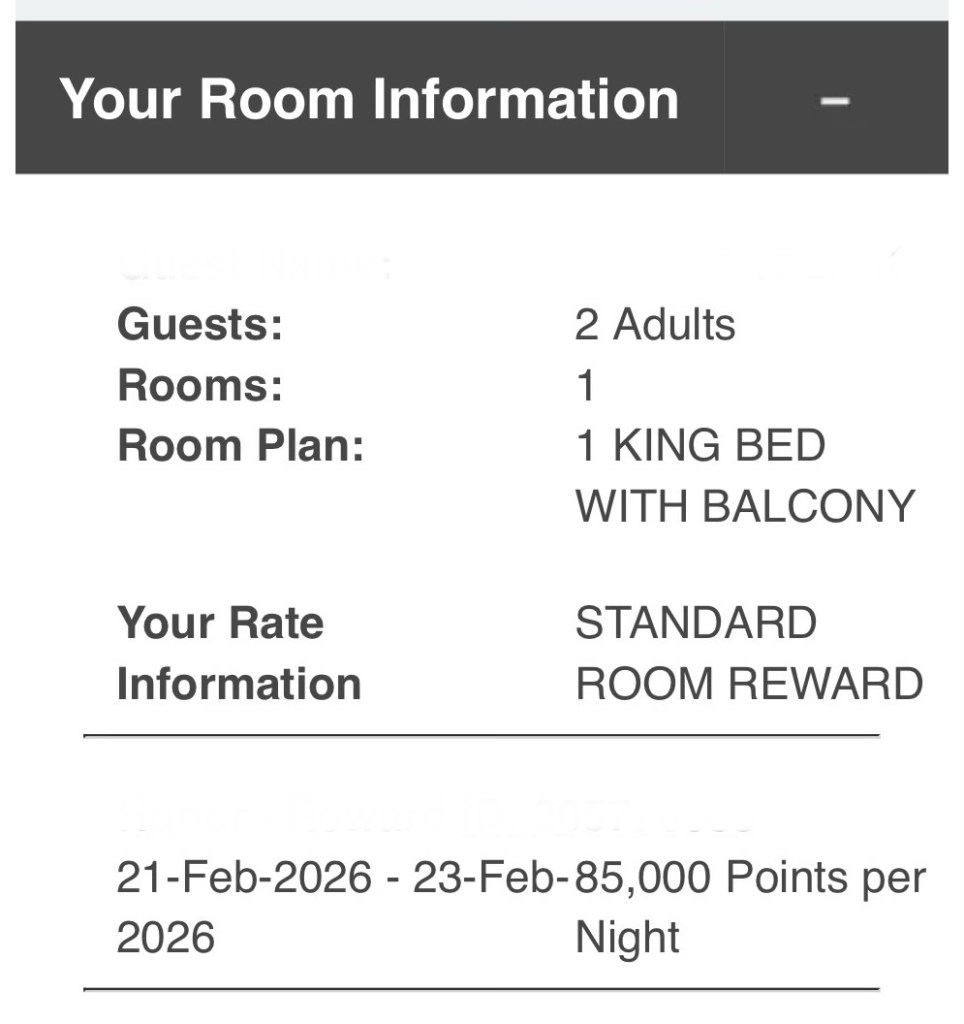
Task: Click the word Night under points
Action: (x=627, y=938)
